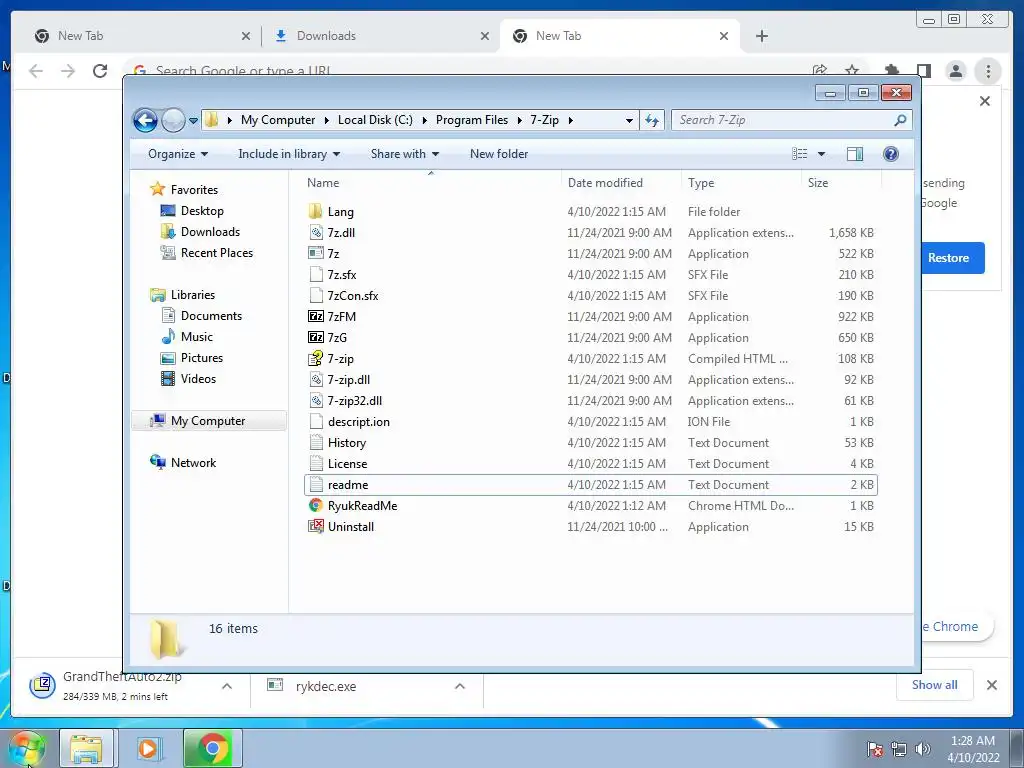Viewport: 1024px width, 768px height.
Task: Open Windows Start menu
Action: point(26,748)
